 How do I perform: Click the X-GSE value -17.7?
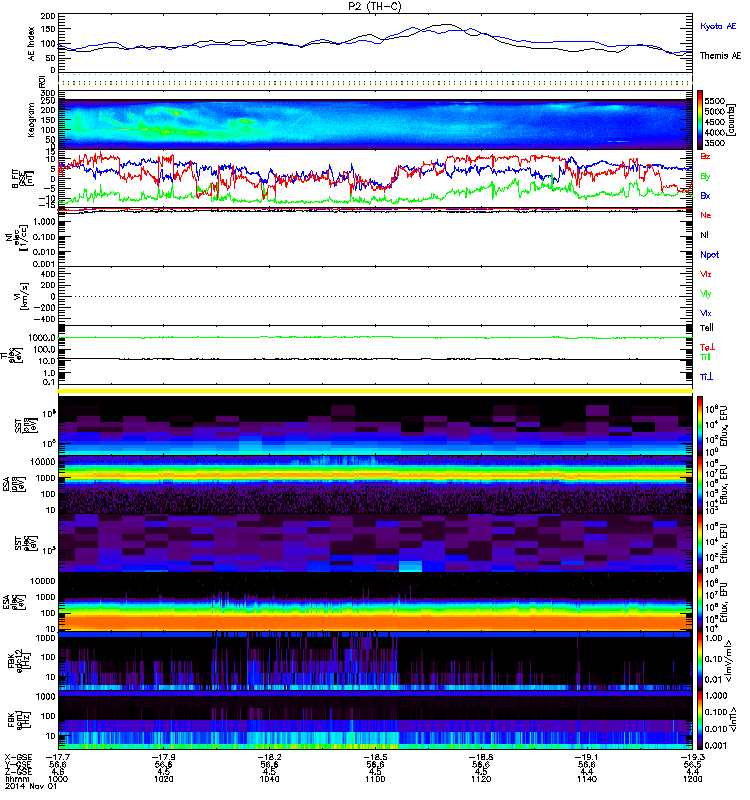point(58,757)
